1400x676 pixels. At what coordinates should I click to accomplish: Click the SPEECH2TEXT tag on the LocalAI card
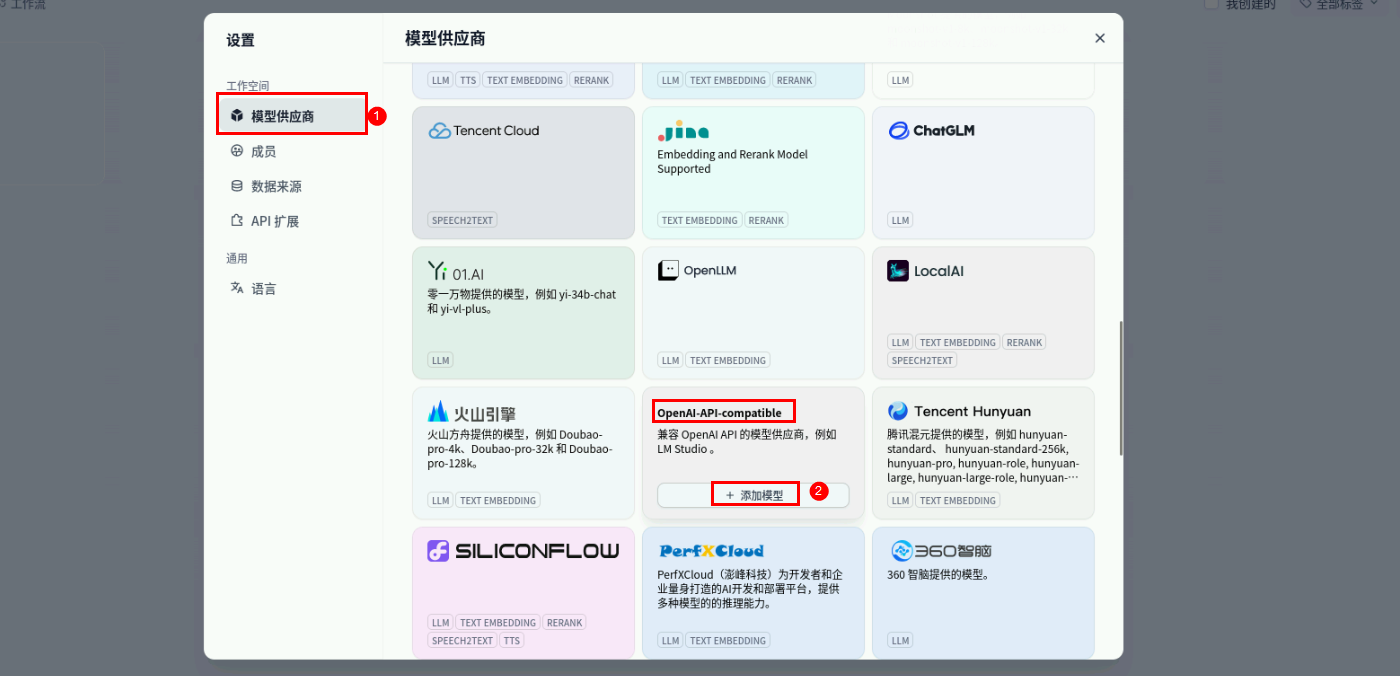pyautogui.click(x=922, y=360)
